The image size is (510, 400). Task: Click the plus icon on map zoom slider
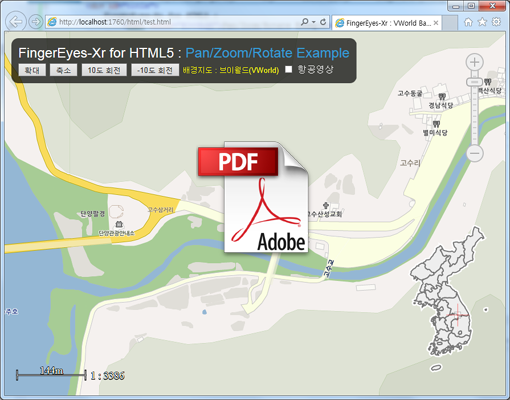pos(474,62)
